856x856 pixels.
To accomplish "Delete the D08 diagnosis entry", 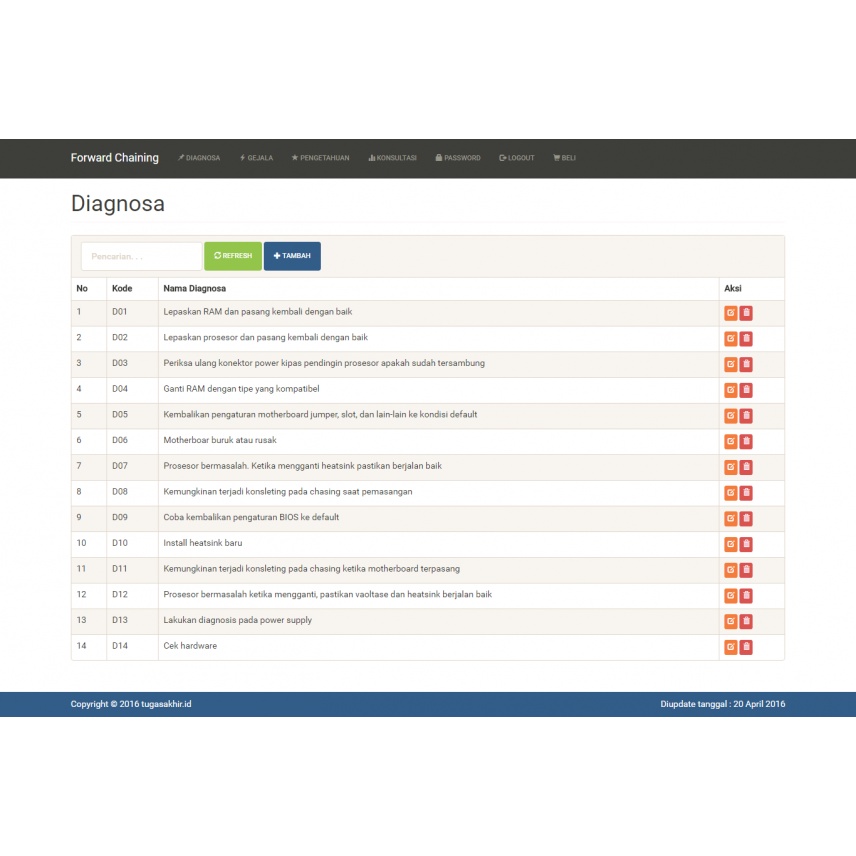I will [x=746, y=492].
